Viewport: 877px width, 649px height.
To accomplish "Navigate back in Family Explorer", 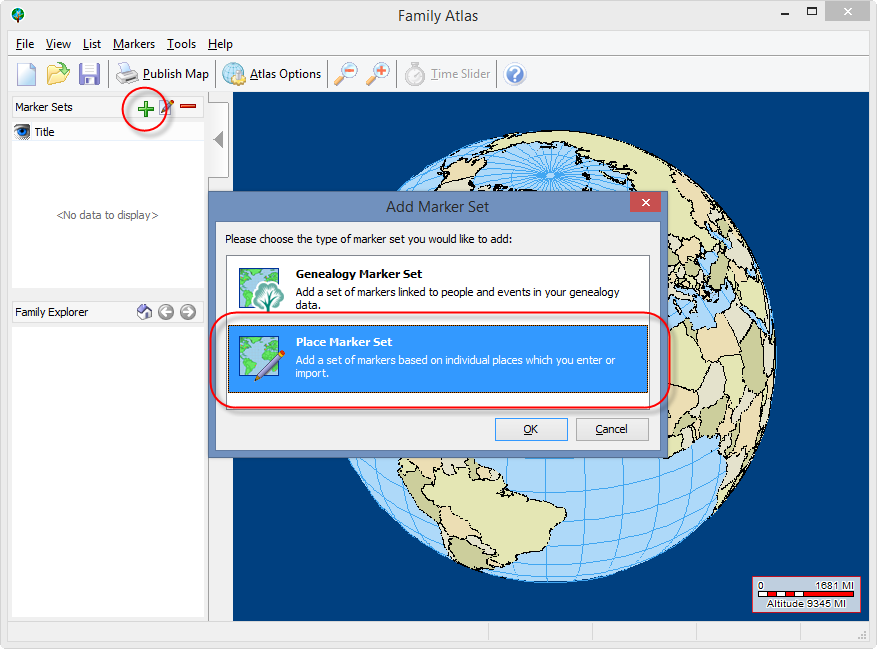I will (x=166, y=312).
